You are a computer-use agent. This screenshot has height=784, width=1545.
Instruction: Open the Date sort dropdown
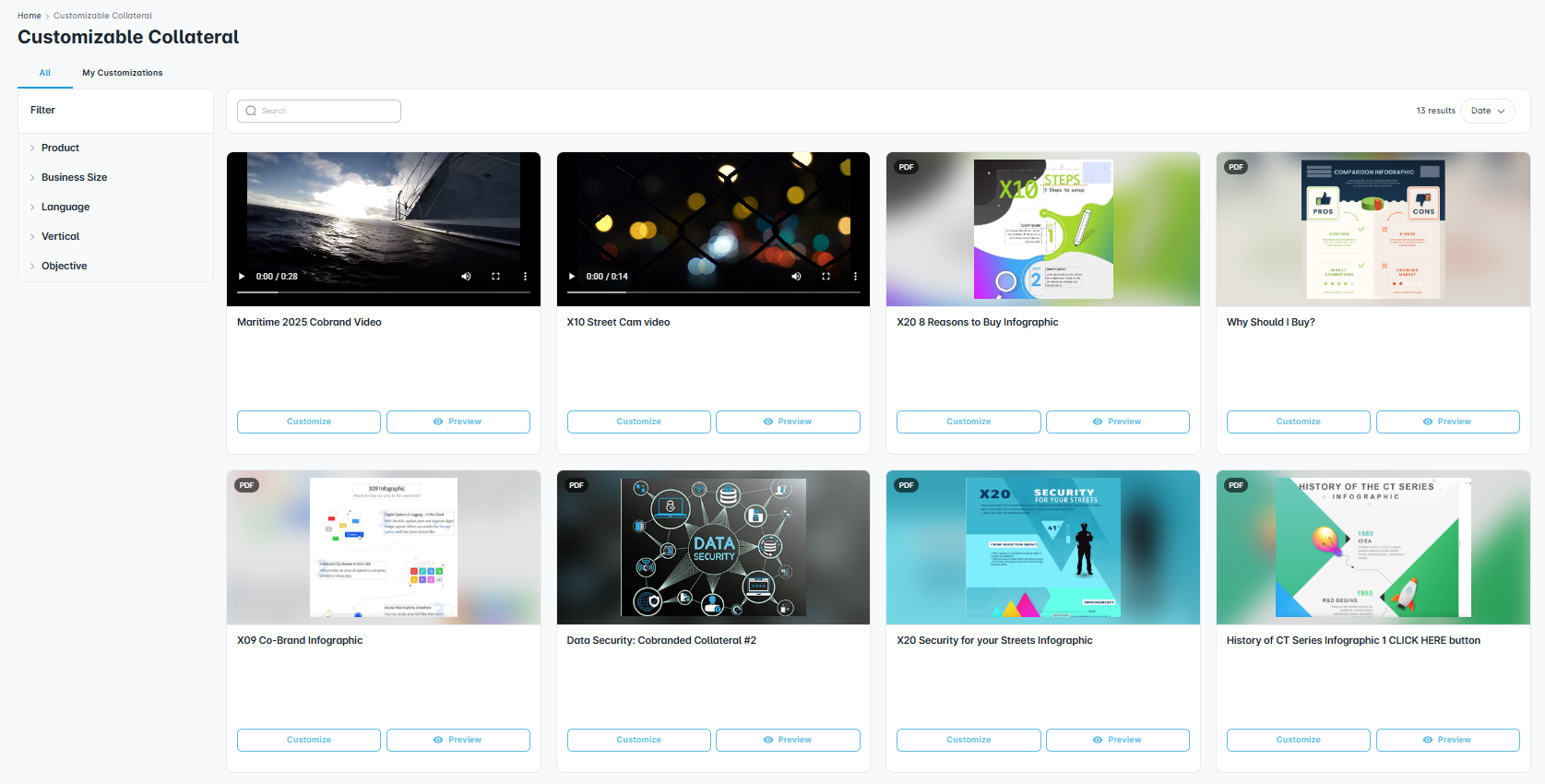pos(1487,111)
